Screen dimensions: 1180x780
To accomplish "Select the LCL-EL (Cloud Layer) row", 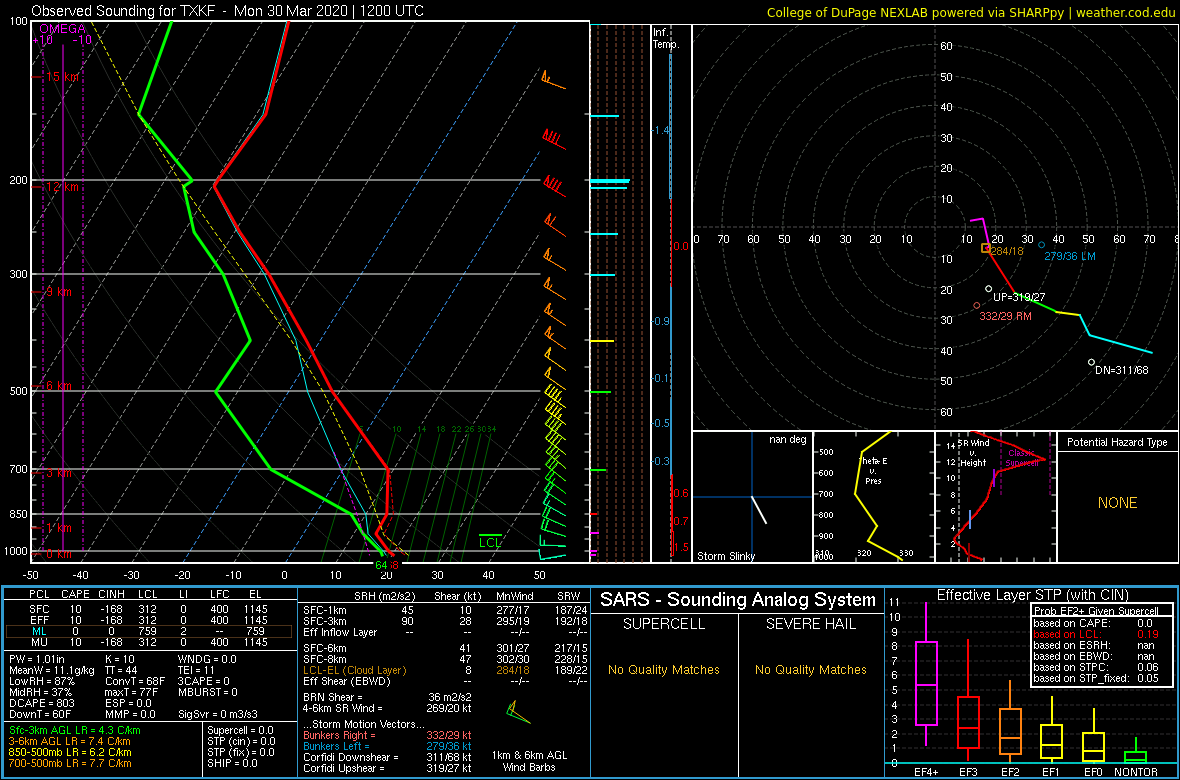I will [444, 670].
